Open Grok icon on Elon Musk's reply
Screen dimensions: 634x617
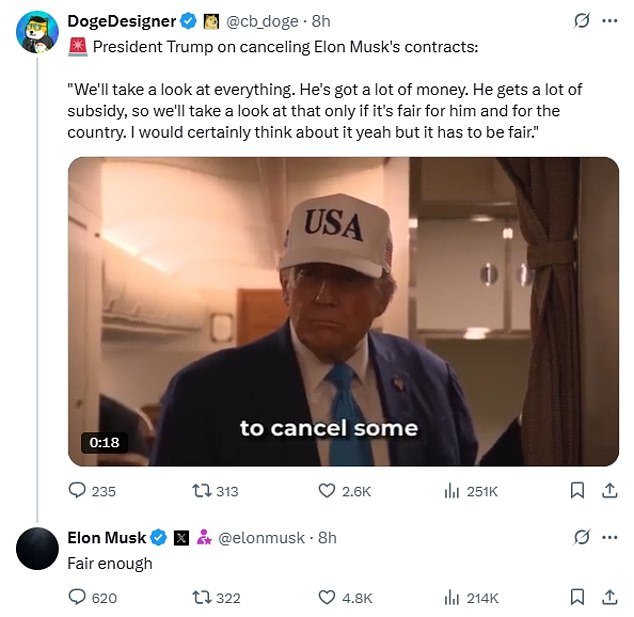click(x=582, y=537)
